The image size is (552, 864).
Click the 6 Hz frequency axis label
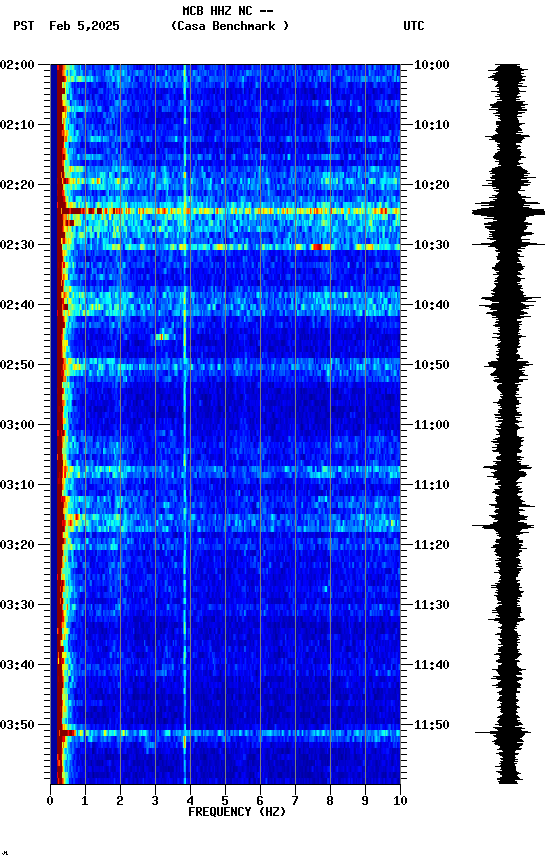click(260, 801)
